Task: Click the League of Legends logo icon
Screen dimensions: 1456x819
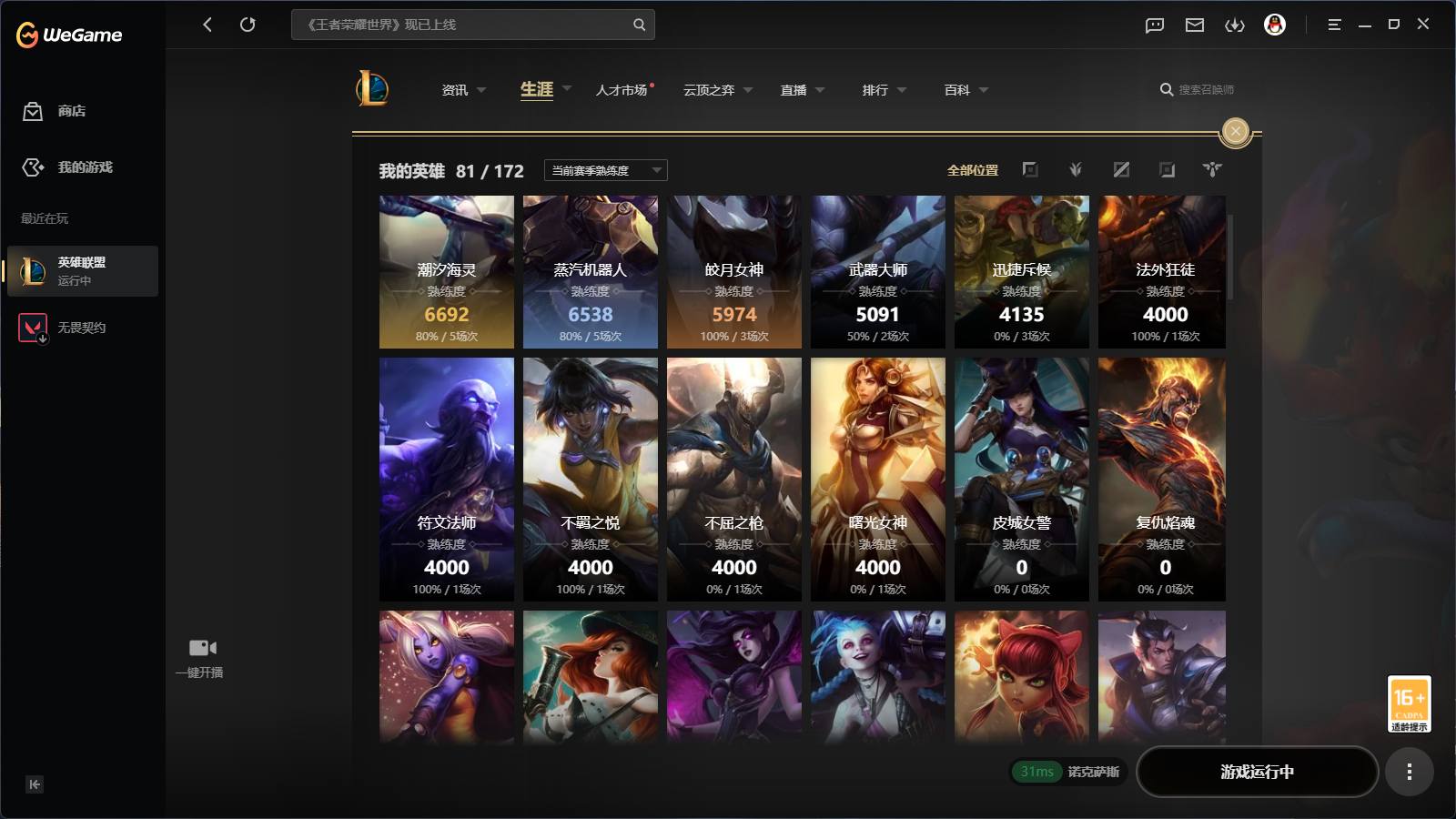Action: click(372, 89)
